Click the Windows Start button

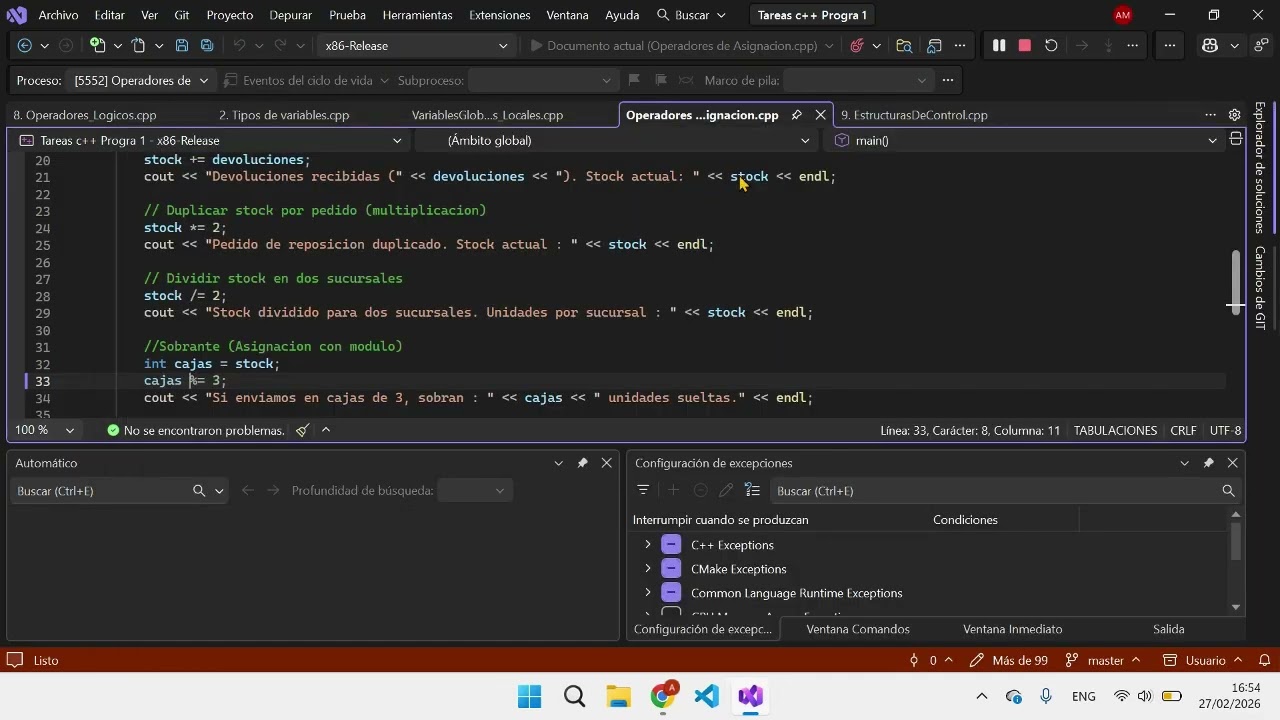530,696
